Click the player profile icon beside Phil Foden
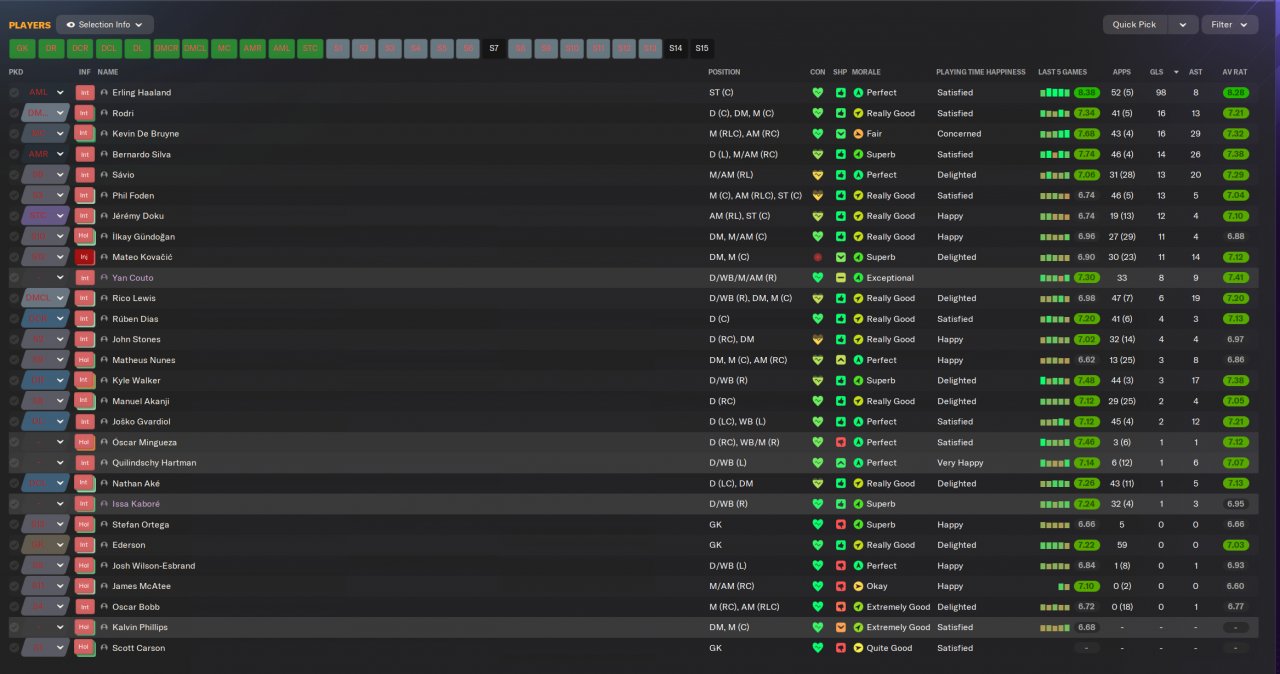This screenshot has height=674, width=1280. [x=104, y=196]
